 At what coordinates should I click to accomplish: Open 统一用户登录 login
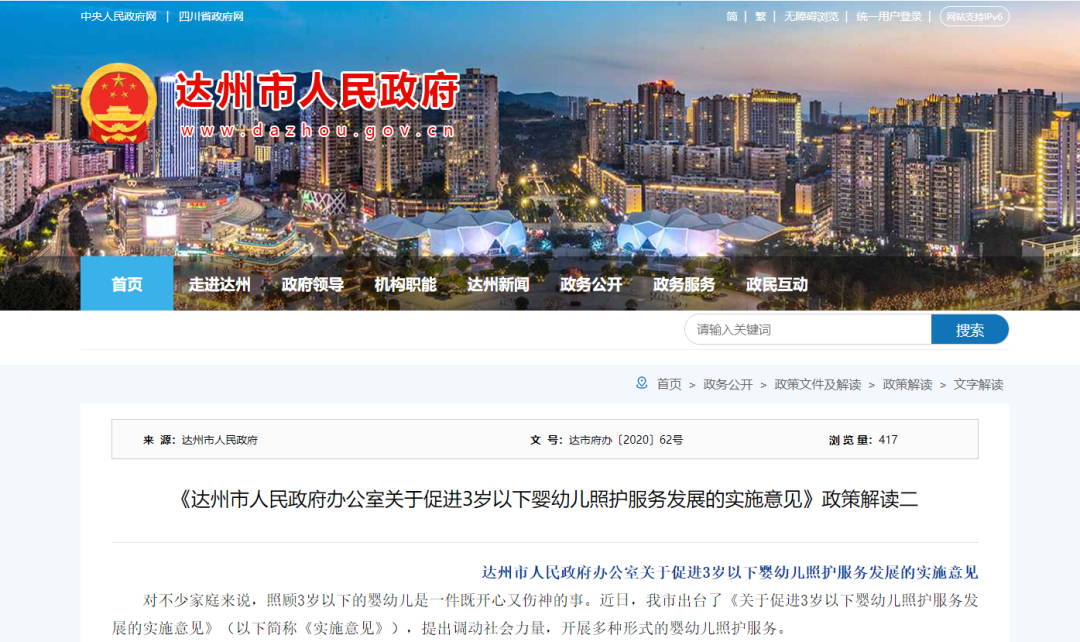[x=889, y=17]
